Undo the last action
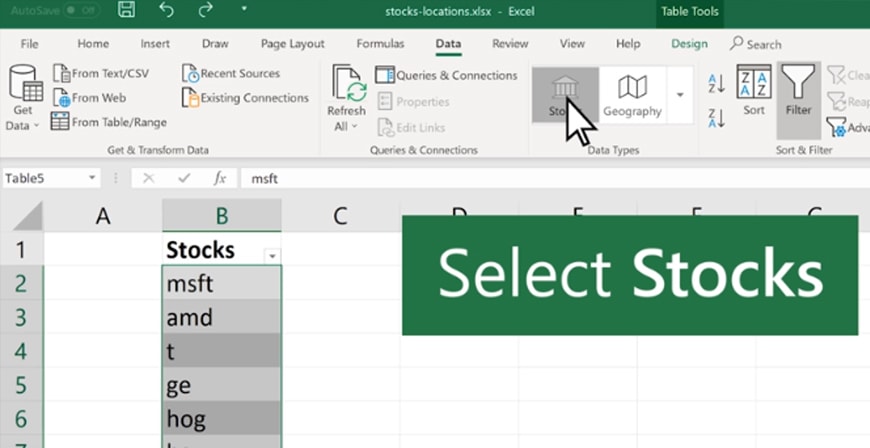 pos(166,9)
